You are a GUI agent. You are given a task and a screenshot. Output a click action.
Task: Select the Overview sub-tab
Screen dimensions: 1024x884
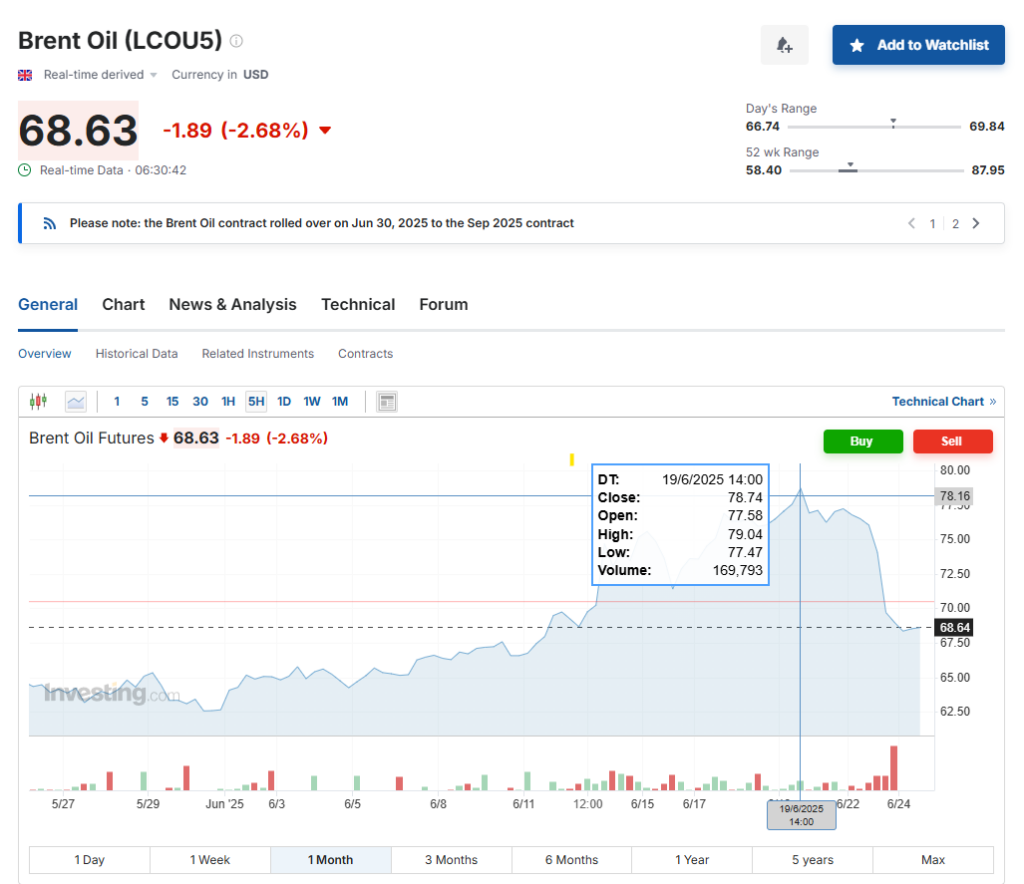tap(44, 353)
